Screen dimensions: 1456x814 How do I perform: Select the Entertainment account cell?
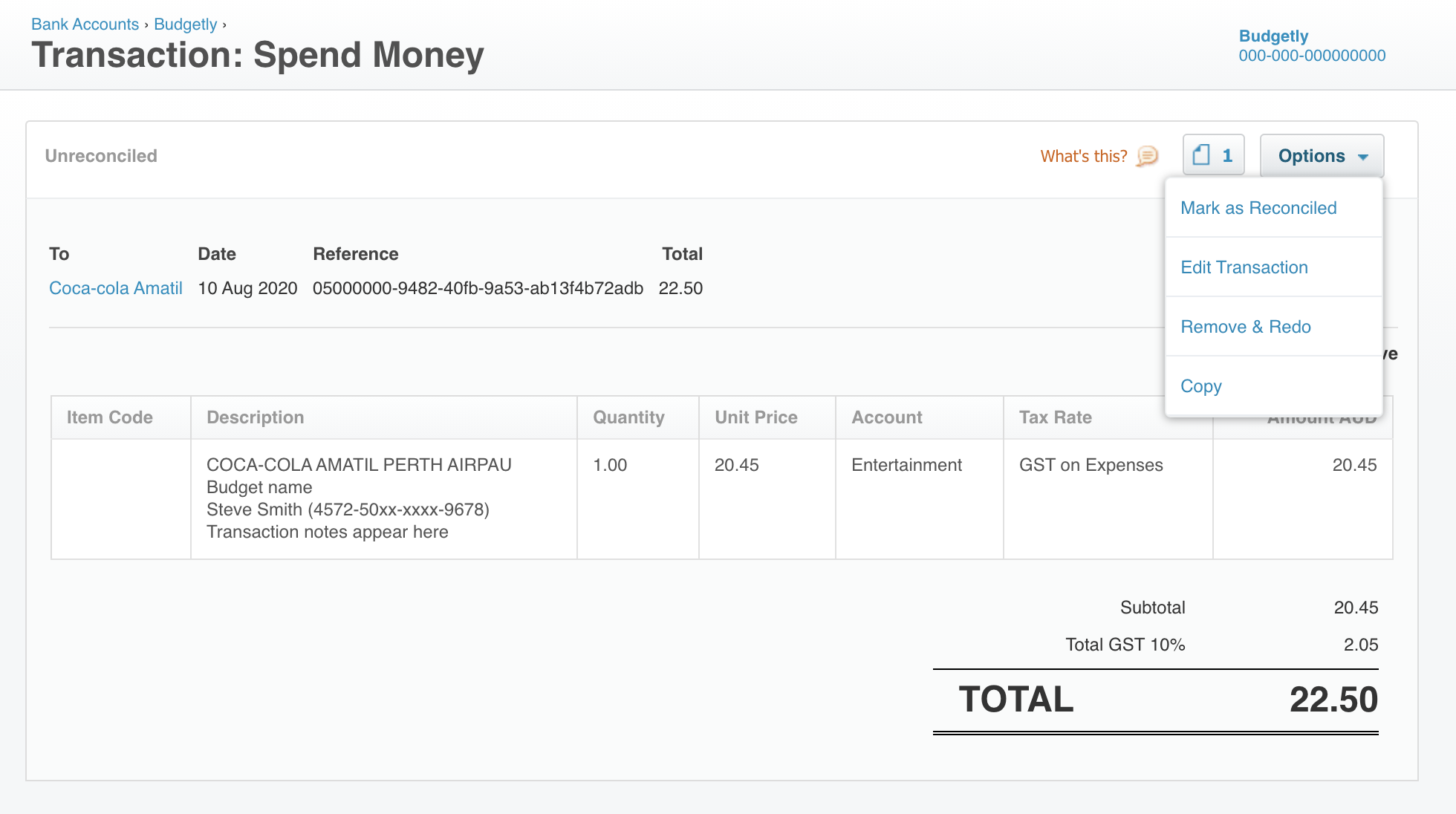click(906, 465)
